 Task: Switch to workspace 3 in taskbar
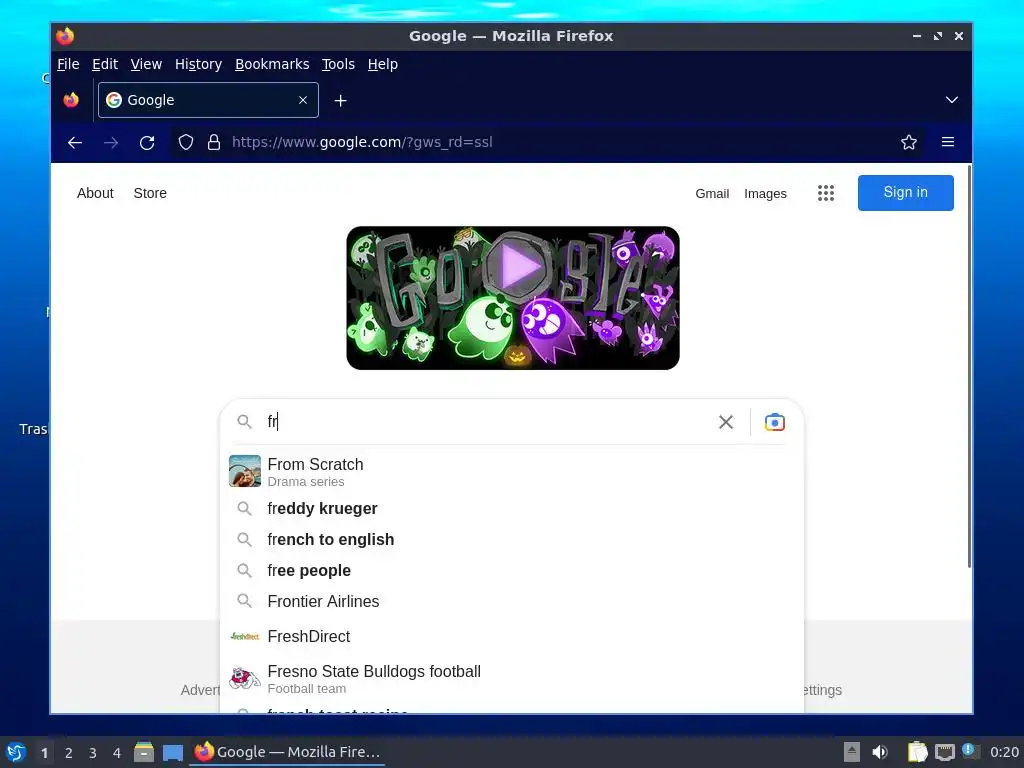(x=93, y=753)
